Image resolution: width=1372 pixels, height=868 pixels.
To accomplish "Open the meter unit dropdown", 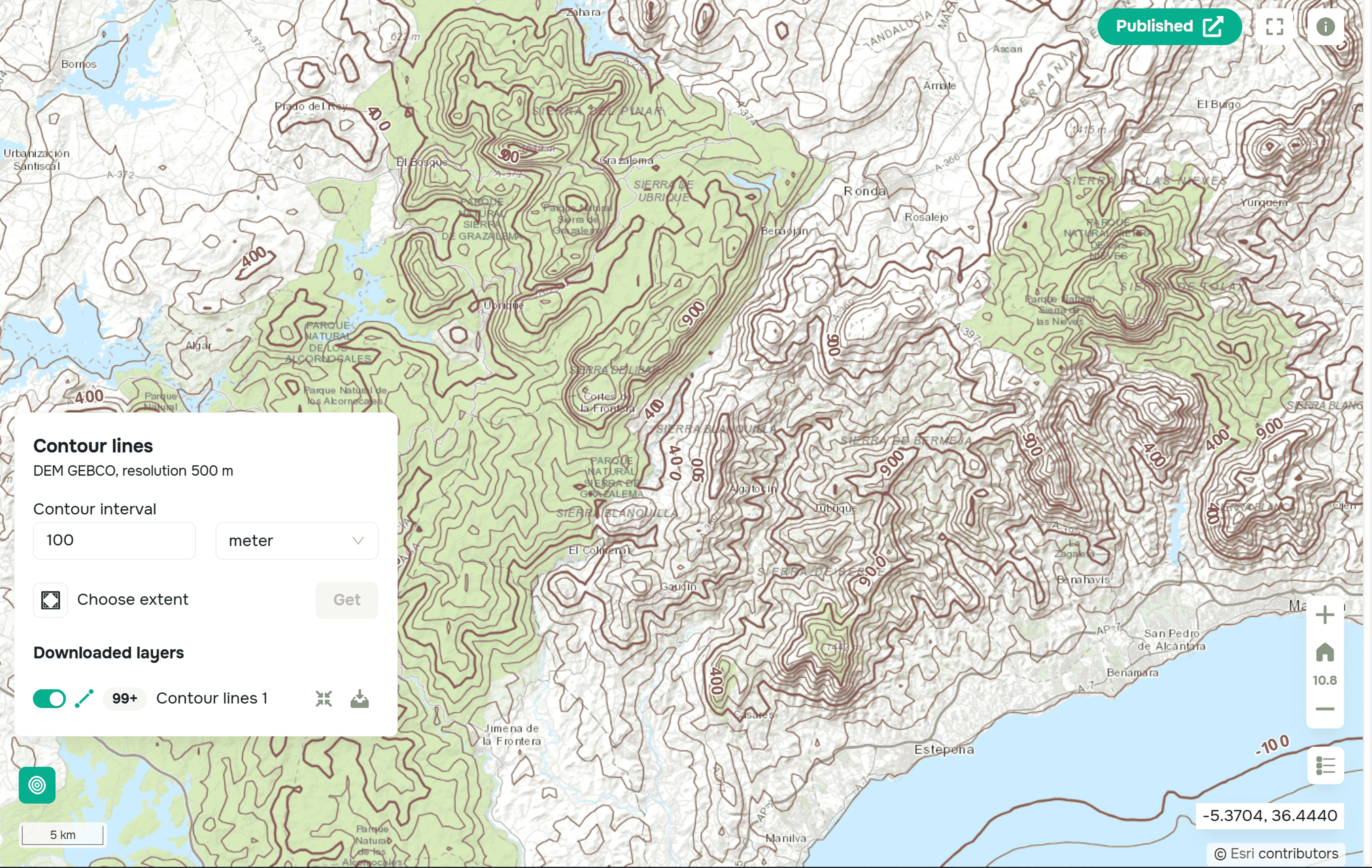I will pos(296,541).
